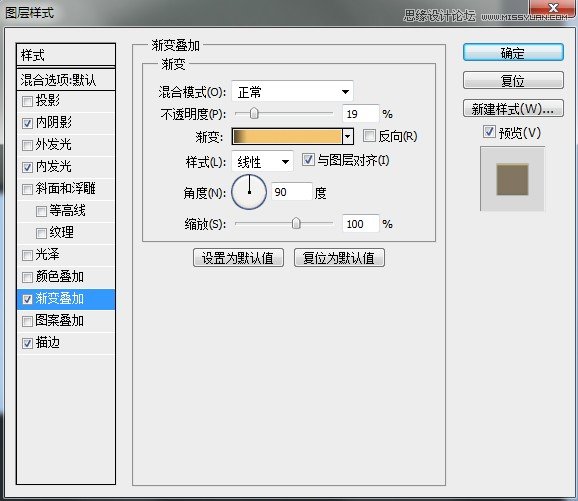
Task: Select the 等高线 list item label
Action: pyautogui.click(x=67, y=211)
